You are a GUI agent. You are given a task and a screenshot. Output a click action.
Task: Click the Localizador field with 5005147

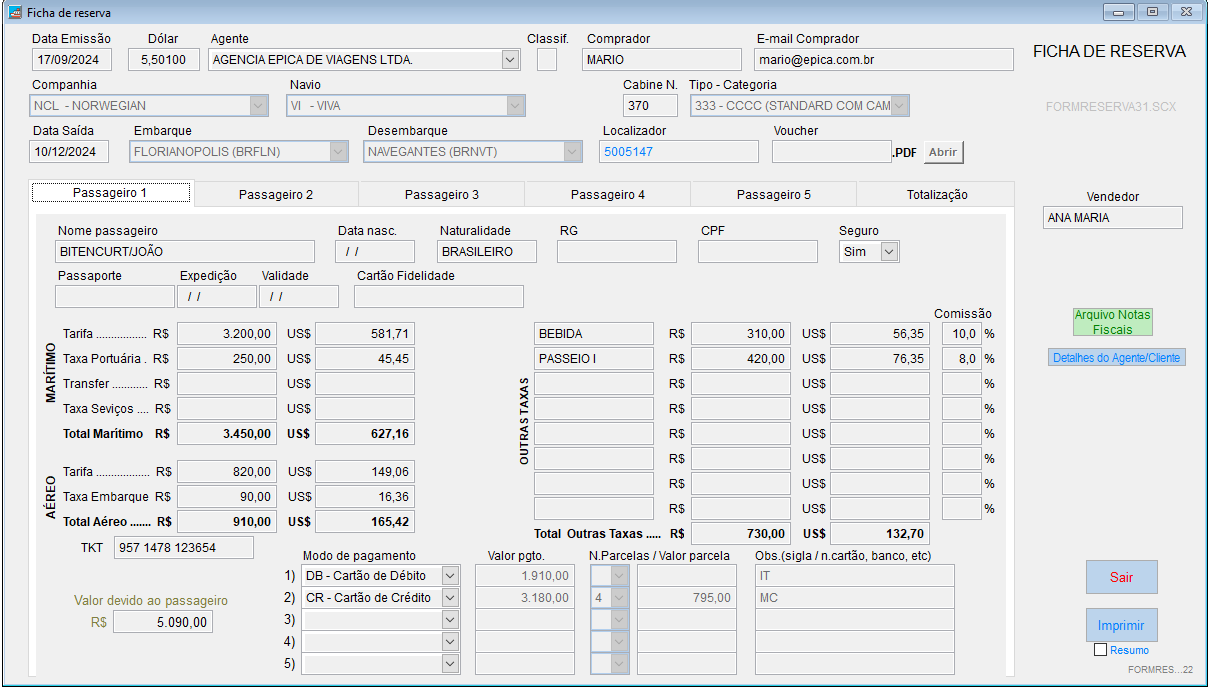679,152
